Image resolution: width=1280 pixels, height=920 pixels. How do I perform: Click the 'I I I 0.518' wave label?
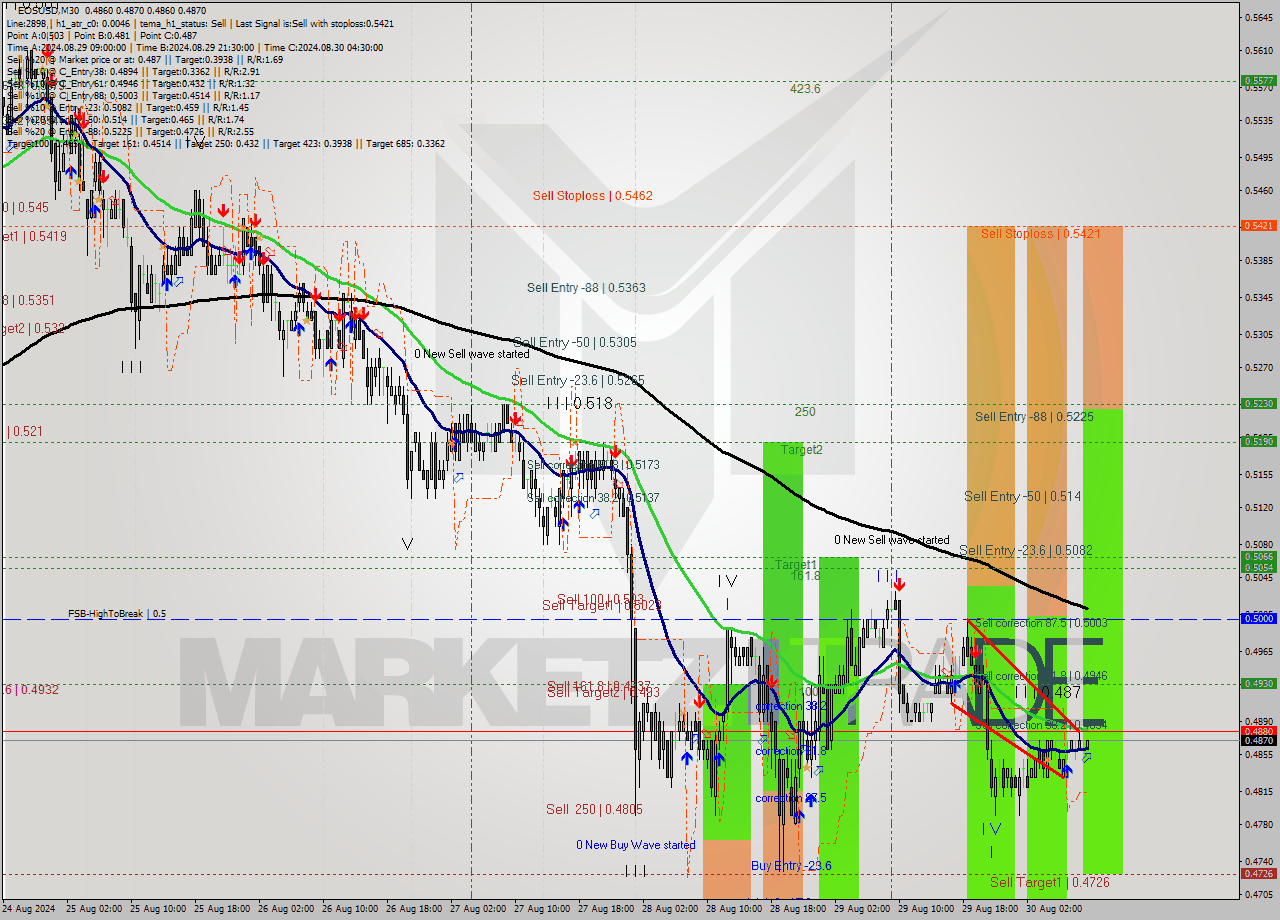[580, 403]
